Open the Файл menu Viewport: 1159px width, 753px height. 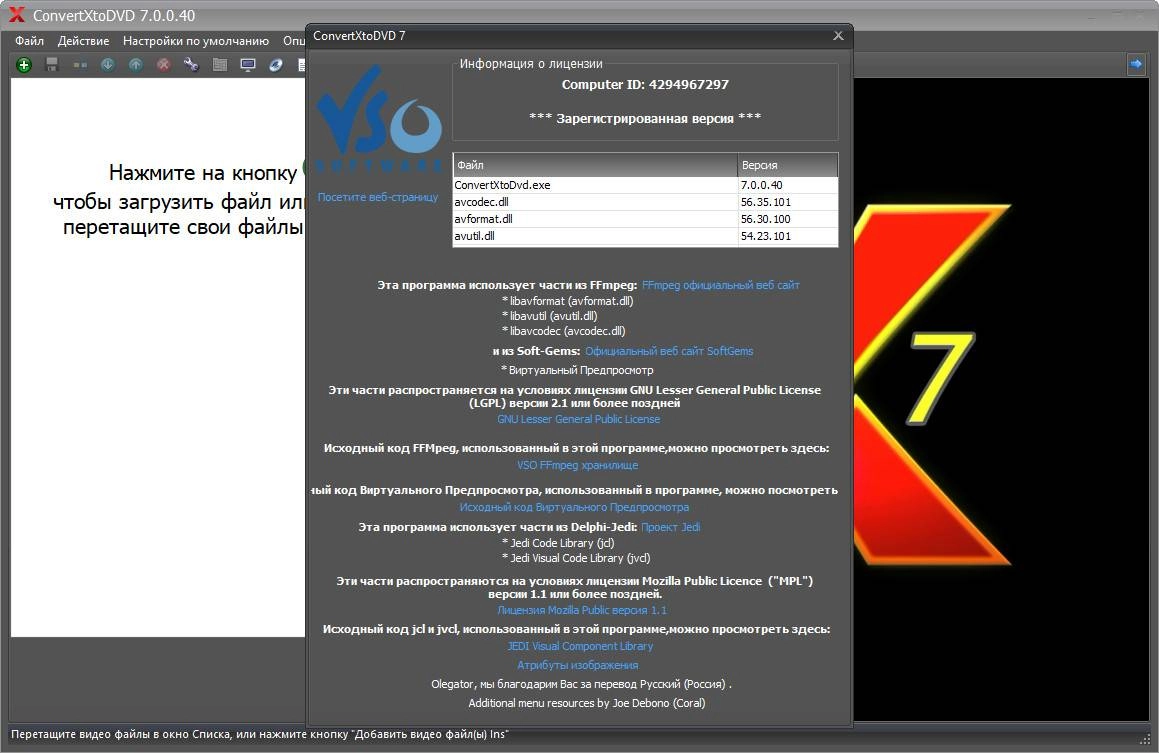(30, 41)
